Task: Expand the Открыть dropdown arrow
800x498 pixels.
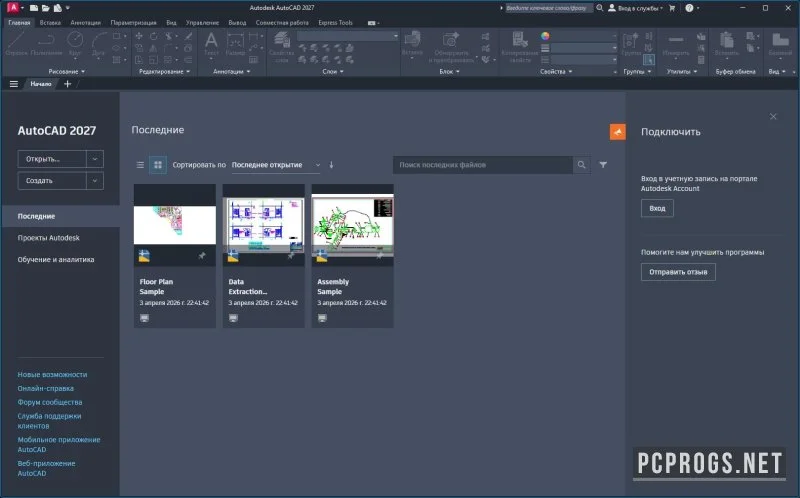Action: [95, 159]
